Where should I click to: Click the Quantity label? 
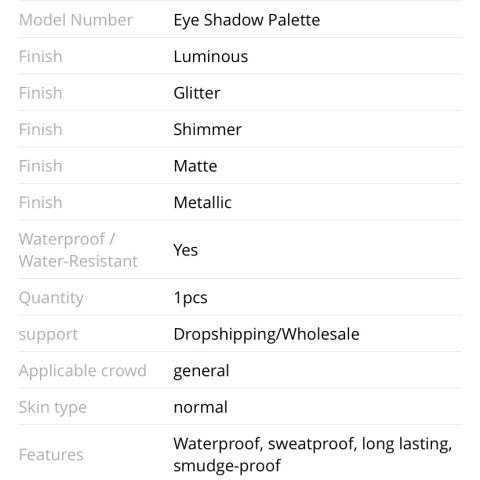pos(51,298)
